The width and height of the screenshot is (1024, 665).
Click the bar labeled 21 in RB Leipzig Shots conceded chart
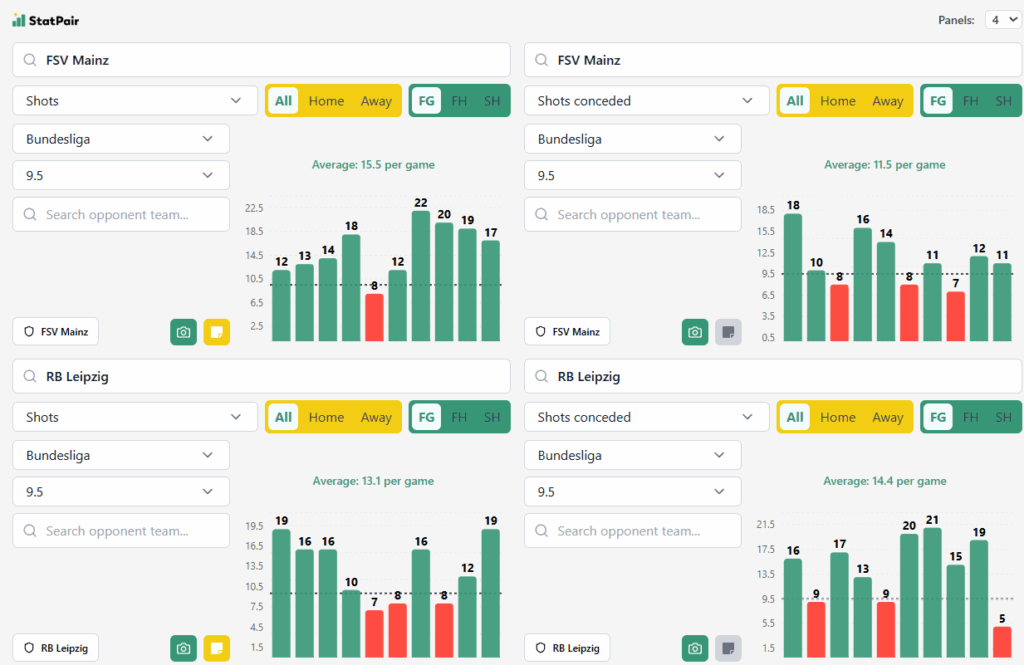933,592
